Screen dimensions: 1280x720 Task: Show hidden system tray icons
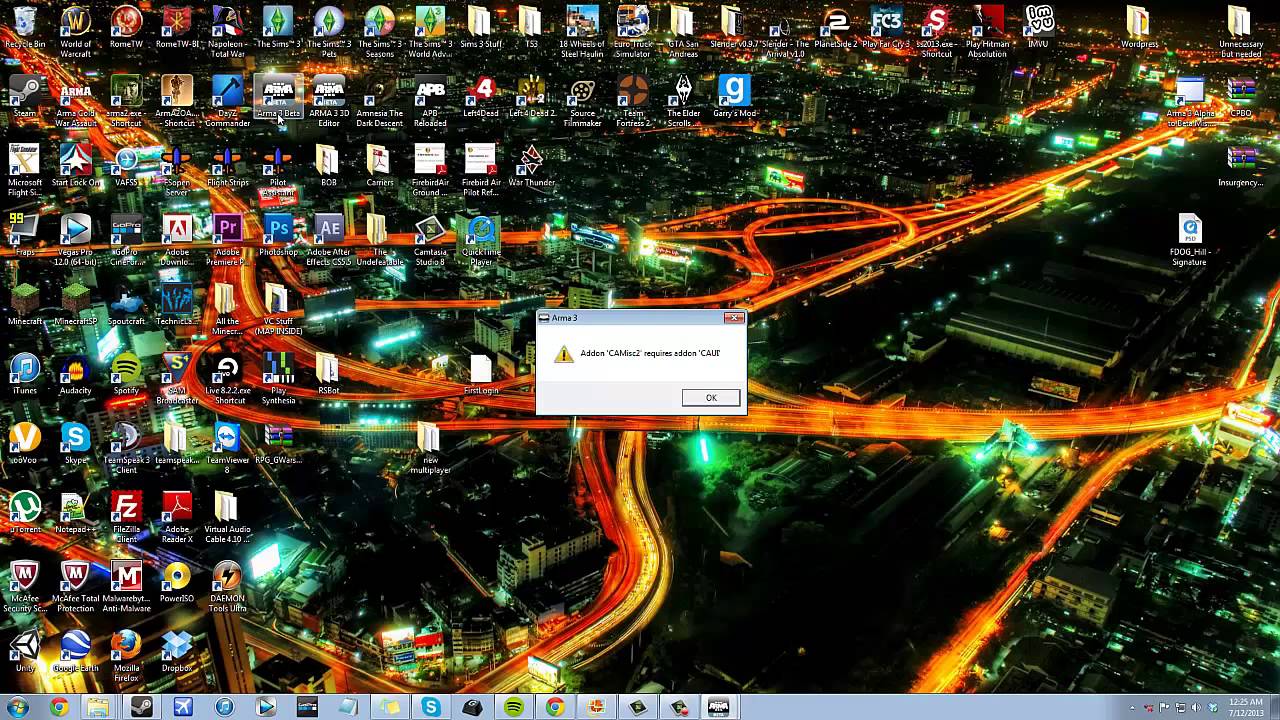[x=1132, y=707]
